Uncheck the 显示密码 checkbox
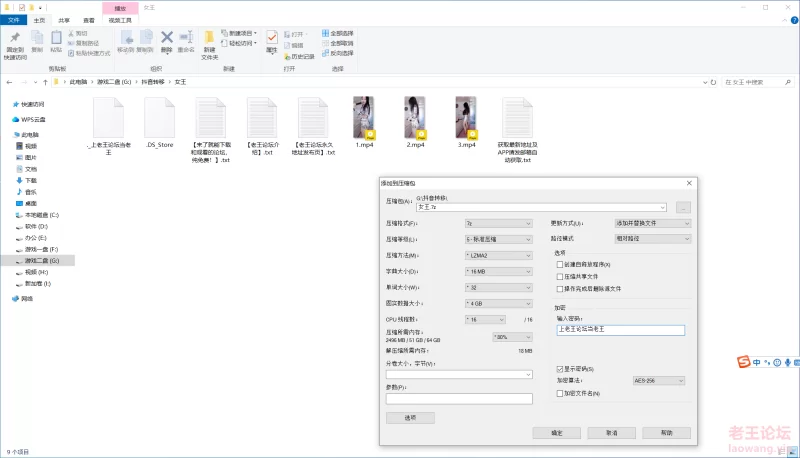This screenshot has height=458, width=800. [x=560, y=369]
